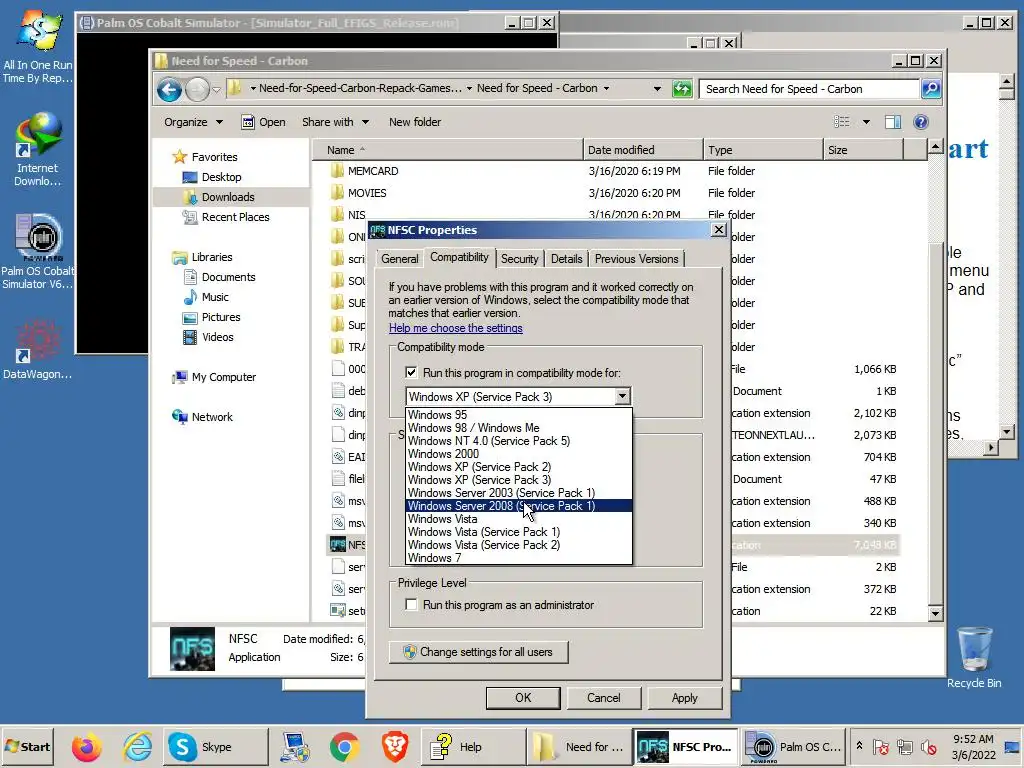Open the network computers taskbar icon

(x=295, y=746)
